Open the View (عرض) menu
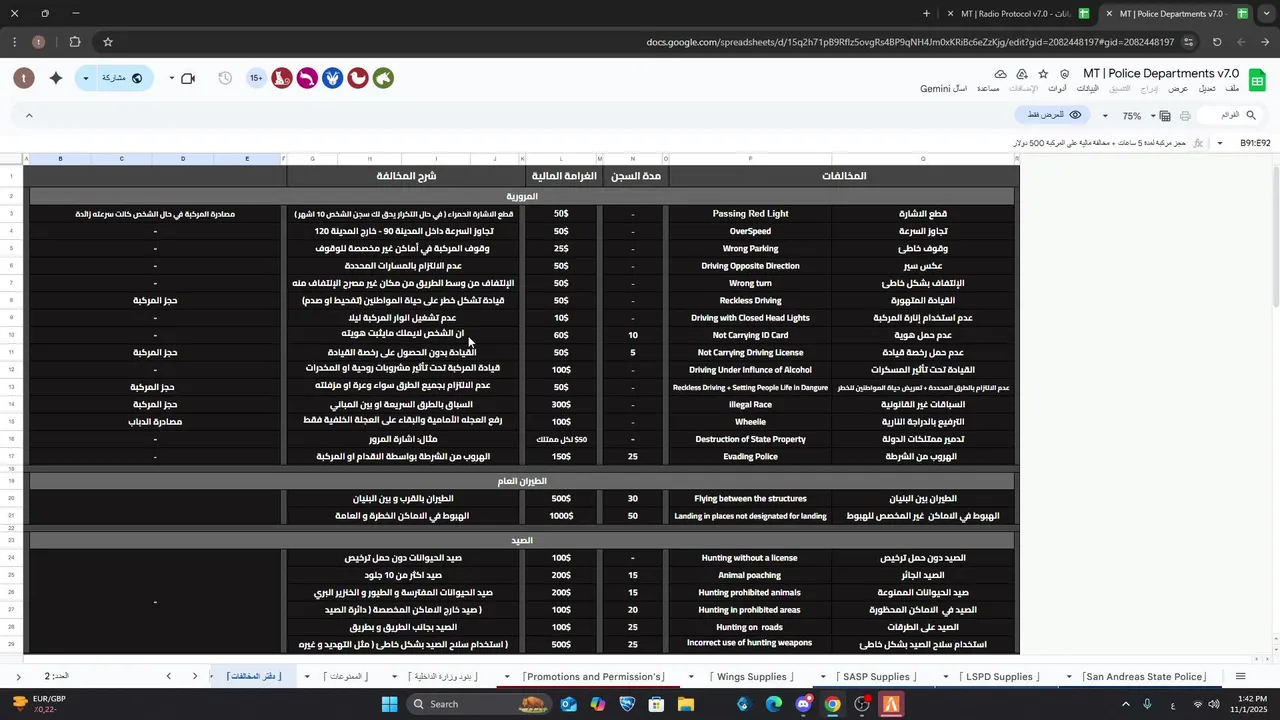The height and width of the screenshot is (720, 1280). 1178,89
